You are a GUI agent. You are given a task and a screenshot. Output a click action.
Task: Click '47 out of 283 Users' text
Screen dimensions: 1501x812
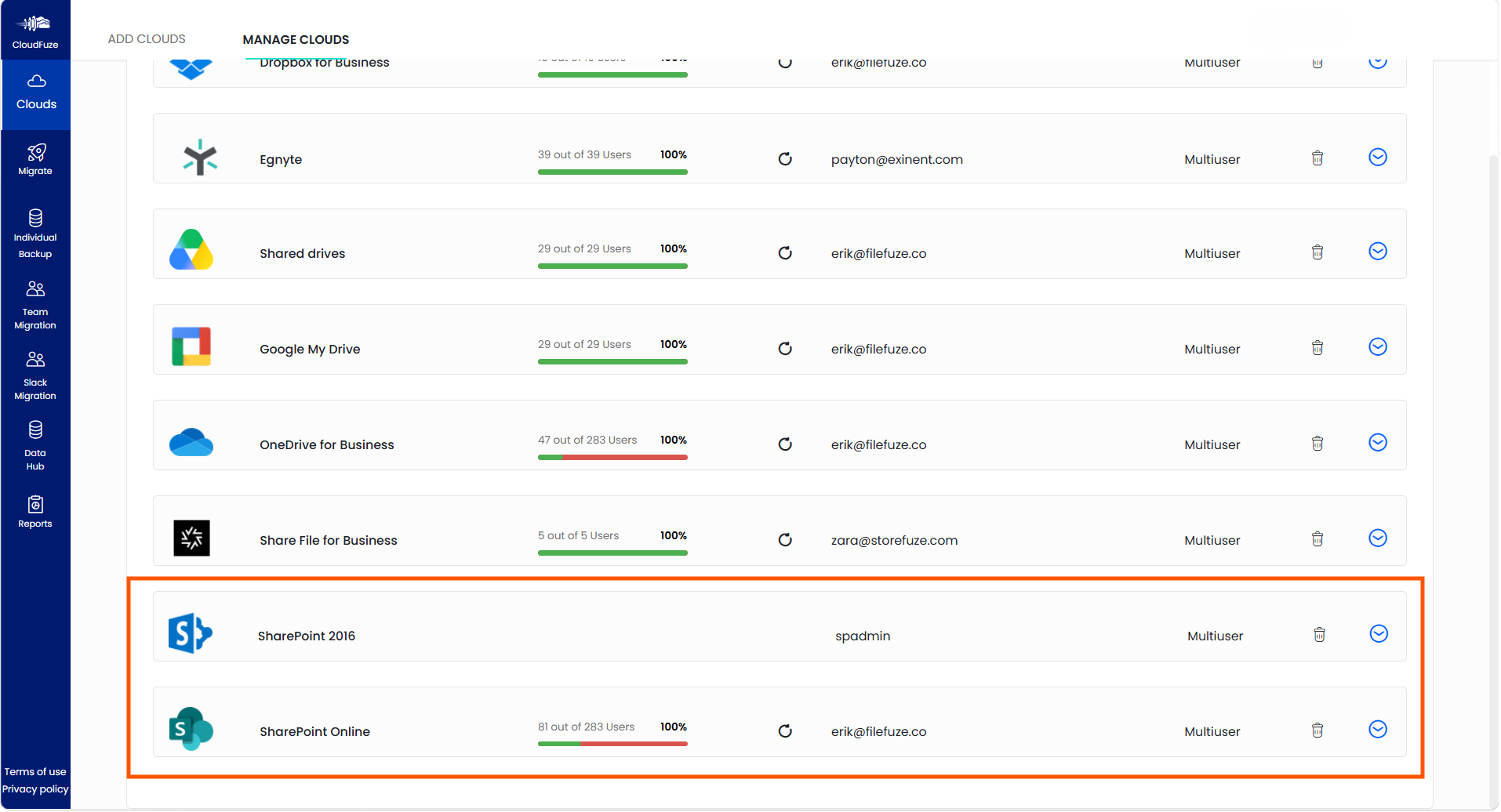point(587,440)
